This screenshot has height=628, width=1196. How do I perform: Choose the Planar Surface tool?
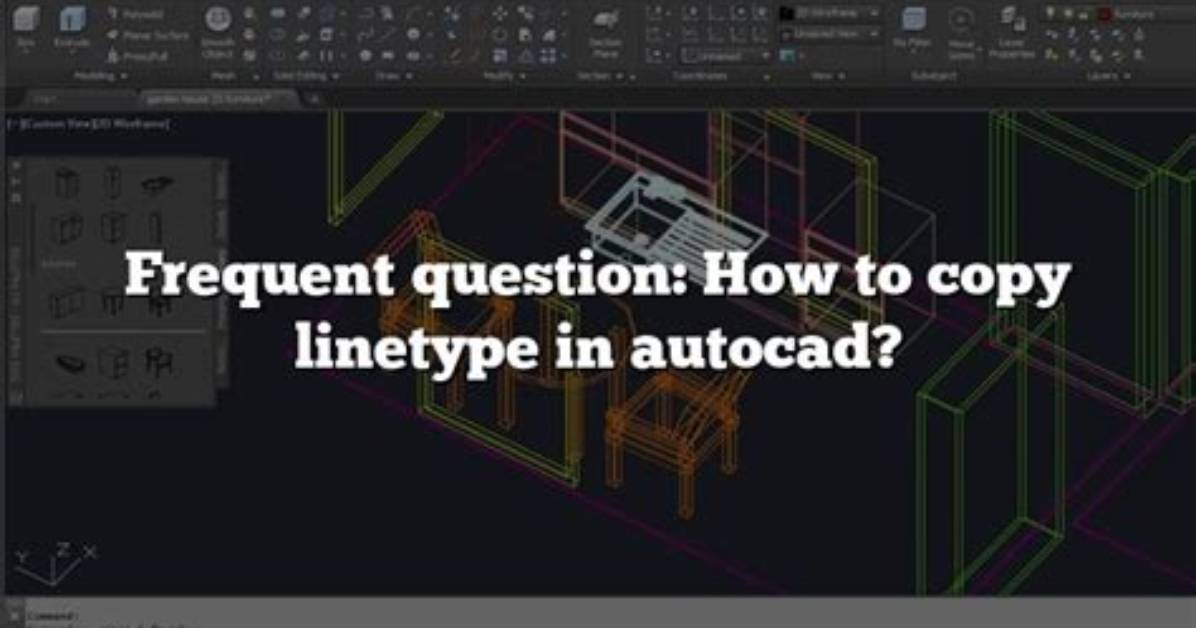tap(148, 35)
